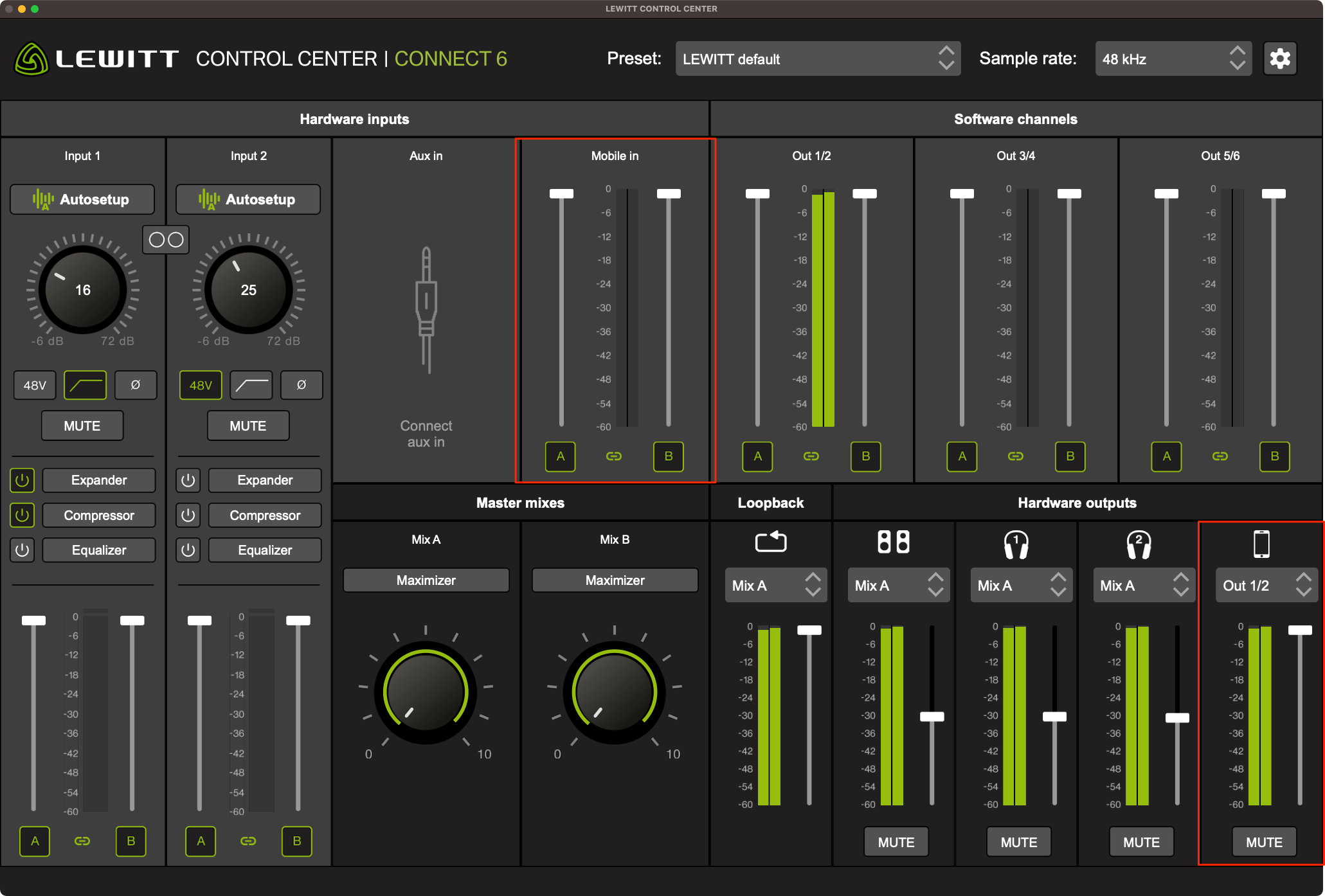The image size is (1325, 896).
Task: Toggle Mix A routing on Out 1/2
Action: tap(758, 456)
